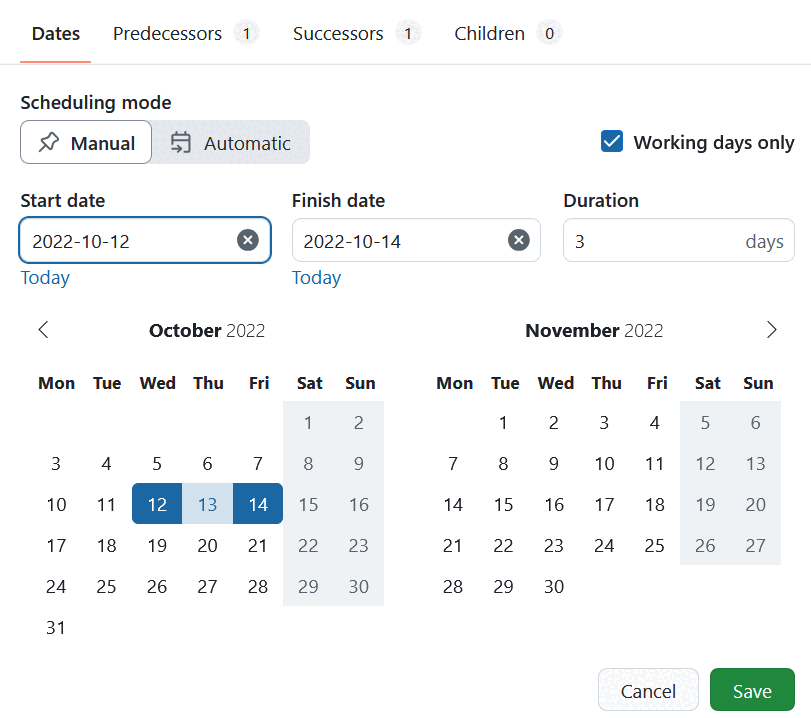Open the Predecessors tab

coord(166,32)
